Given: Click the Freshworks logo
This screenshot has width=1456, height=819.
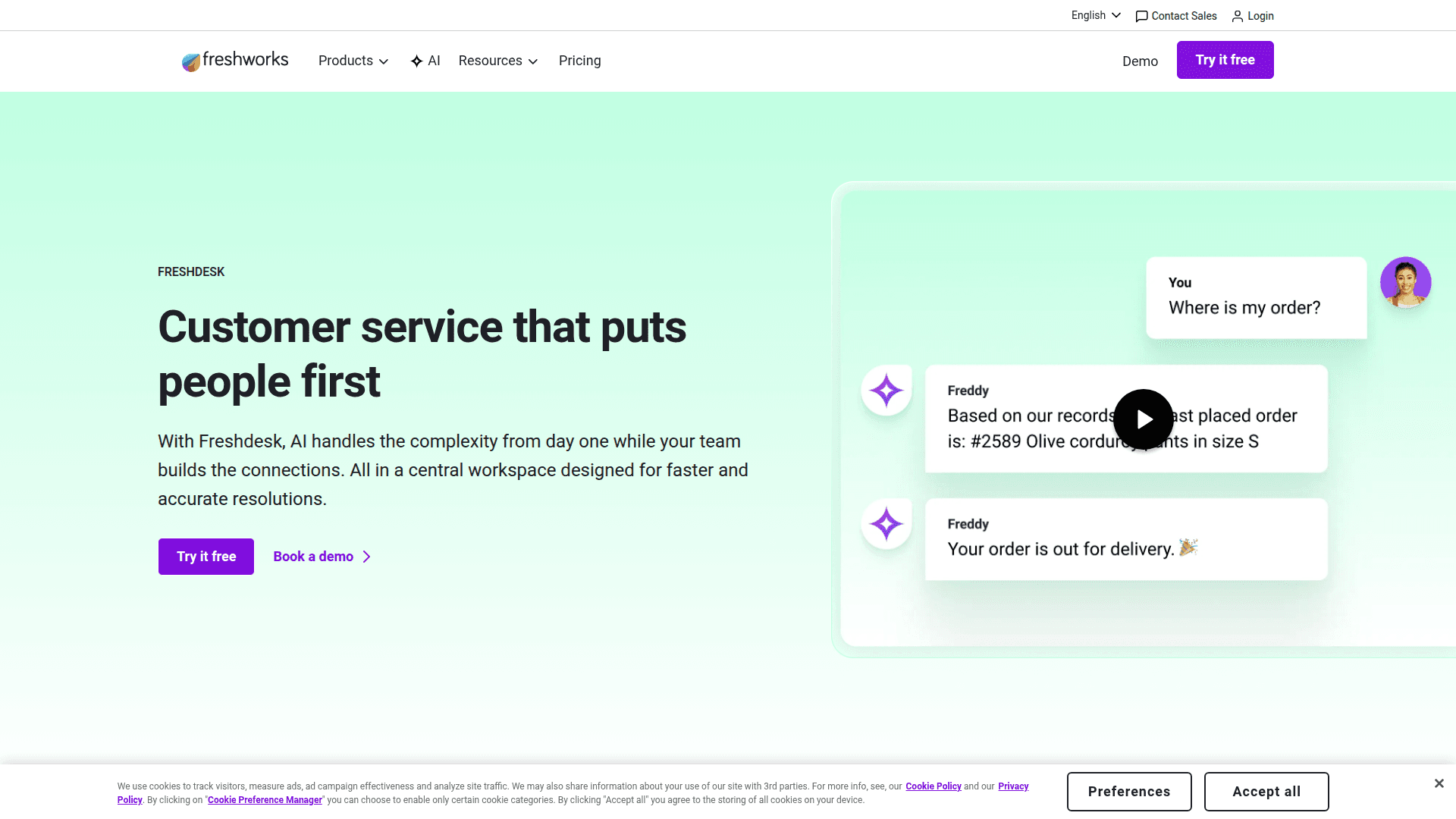Looking at the screenshot, I should [235, 60].
